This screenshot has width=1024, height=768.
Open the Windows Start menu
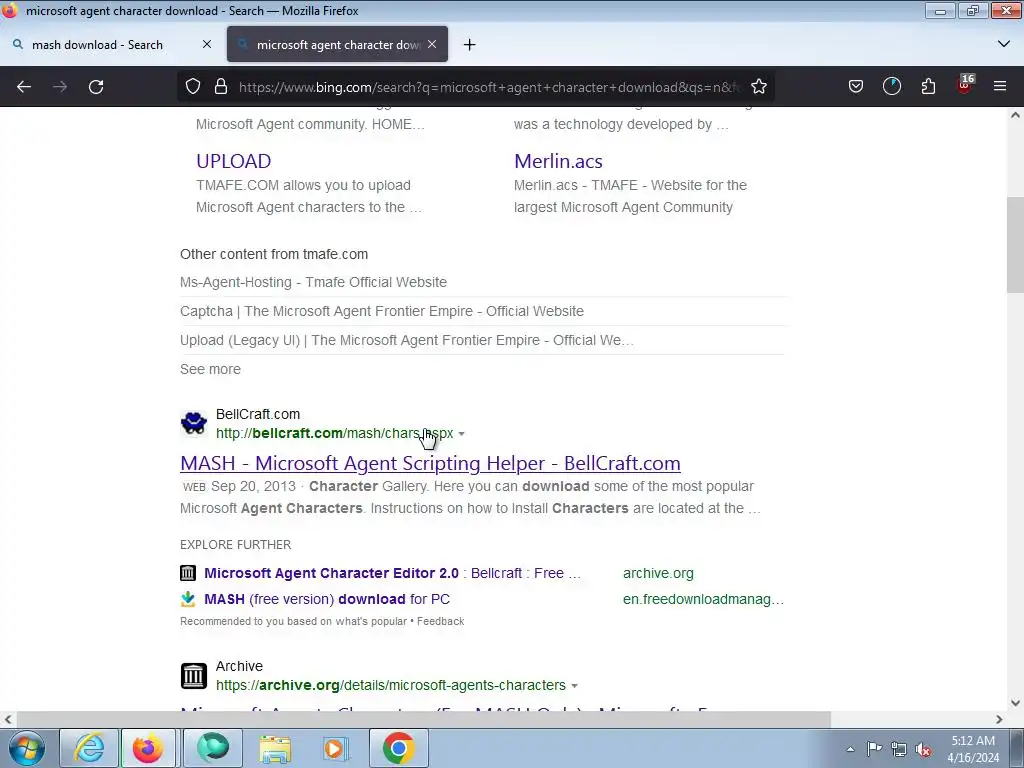point(26,748)
